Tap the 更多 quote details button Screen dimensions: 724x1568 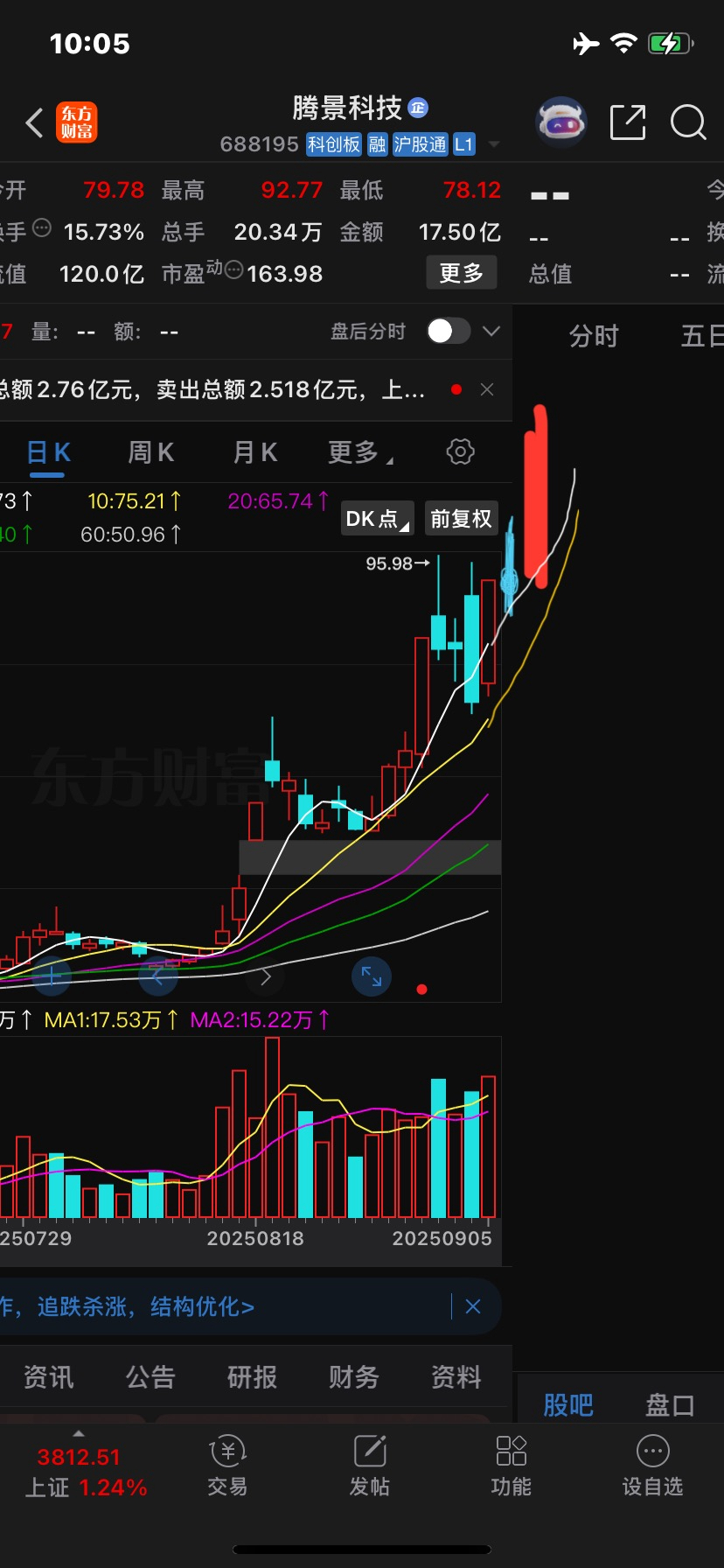click(462, 273)
